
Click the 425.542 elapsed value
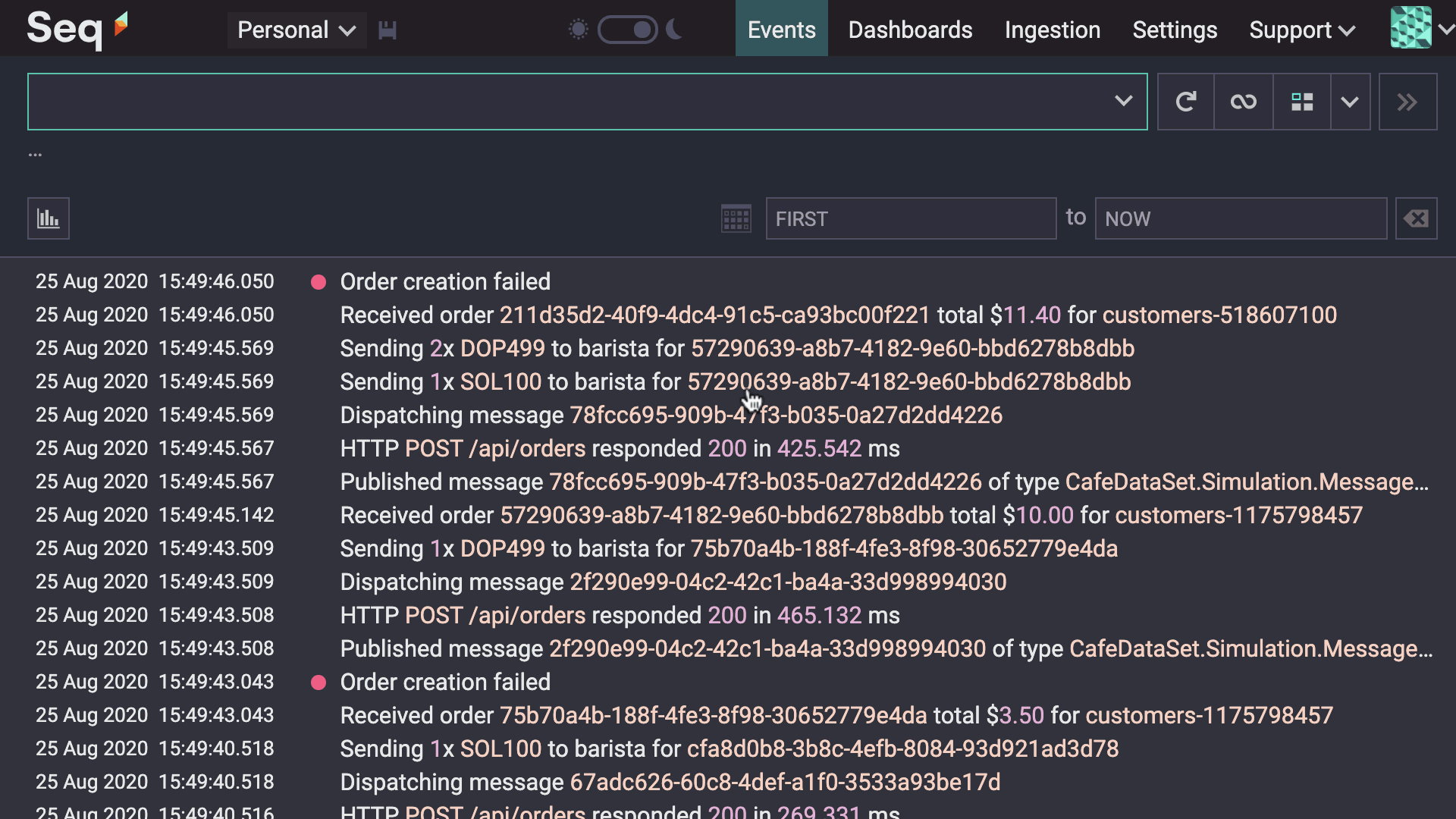[819, 448]
